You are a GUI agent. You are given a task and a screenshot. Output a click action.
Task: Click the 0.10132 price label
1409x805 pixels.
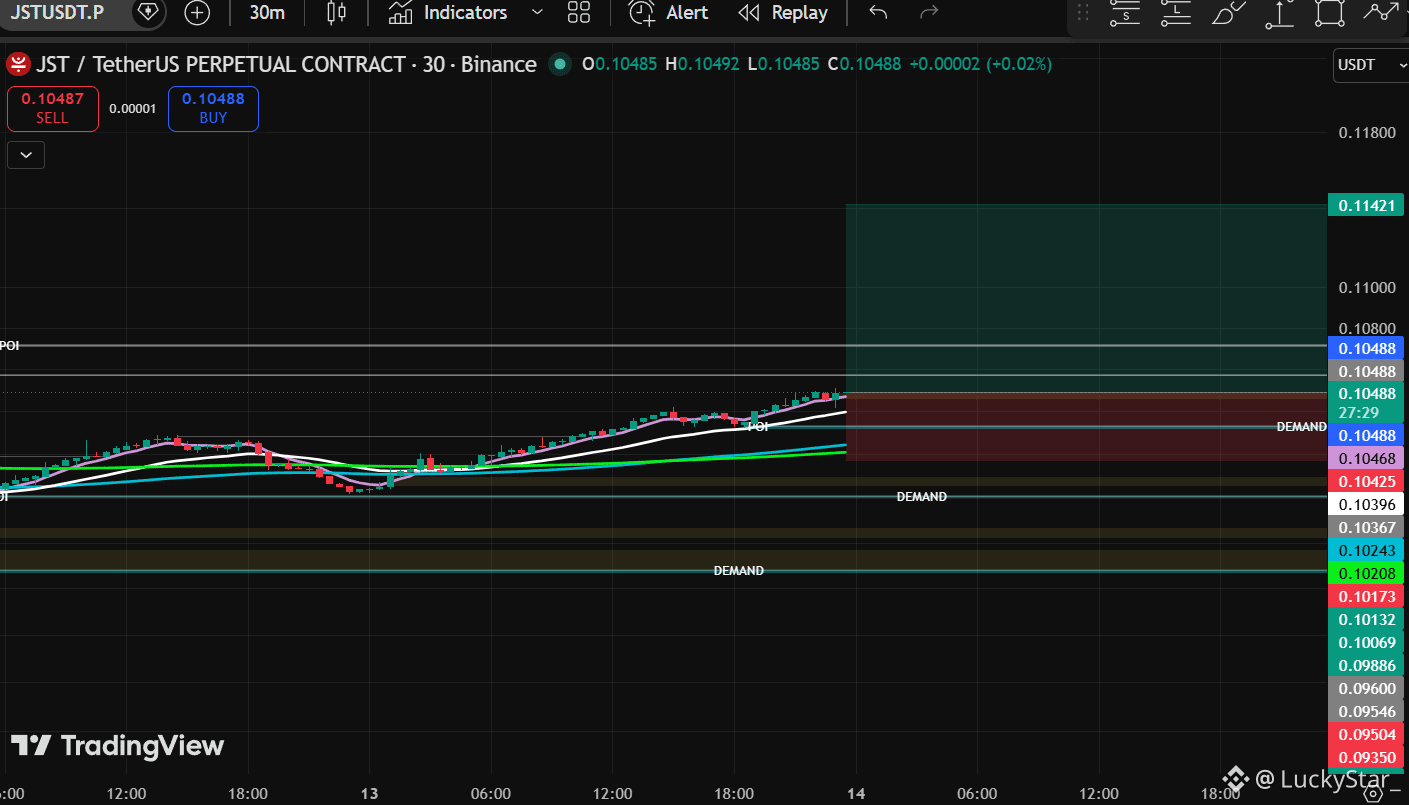[1365, 620]
